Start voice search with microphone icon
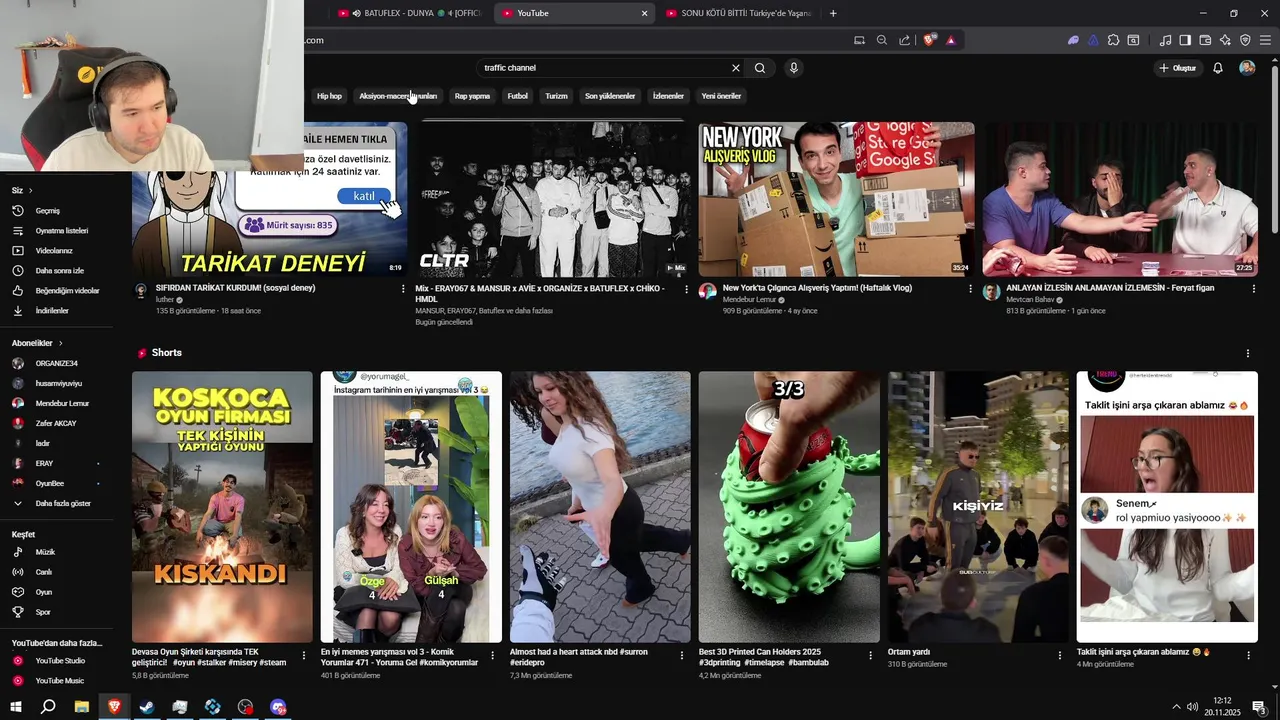 coord(794,68)
